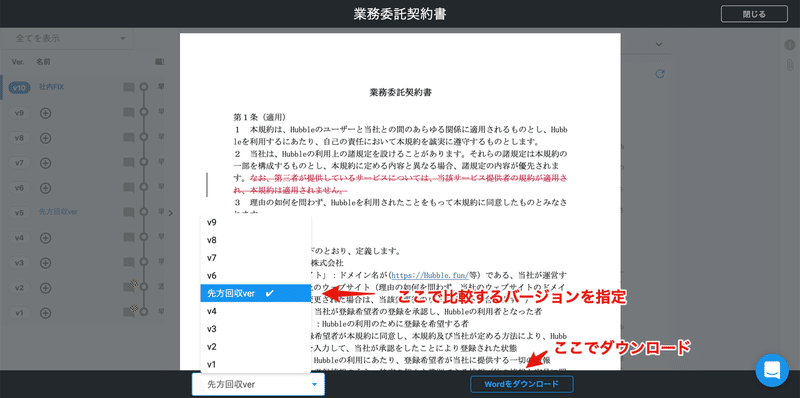Select the v5 version badge
The width and height of the screenshot is (800, 398).
19,213
